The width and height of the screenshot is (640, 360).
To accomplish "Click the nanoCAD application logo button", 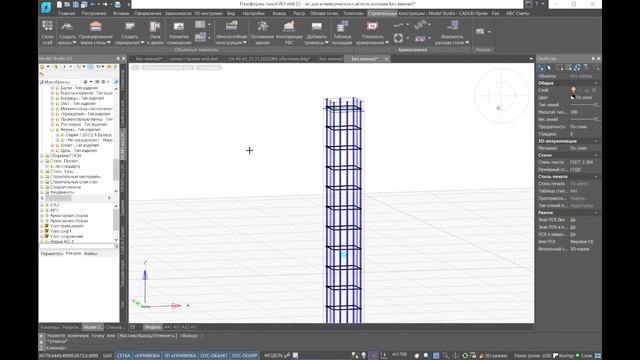I will (46, 6).
